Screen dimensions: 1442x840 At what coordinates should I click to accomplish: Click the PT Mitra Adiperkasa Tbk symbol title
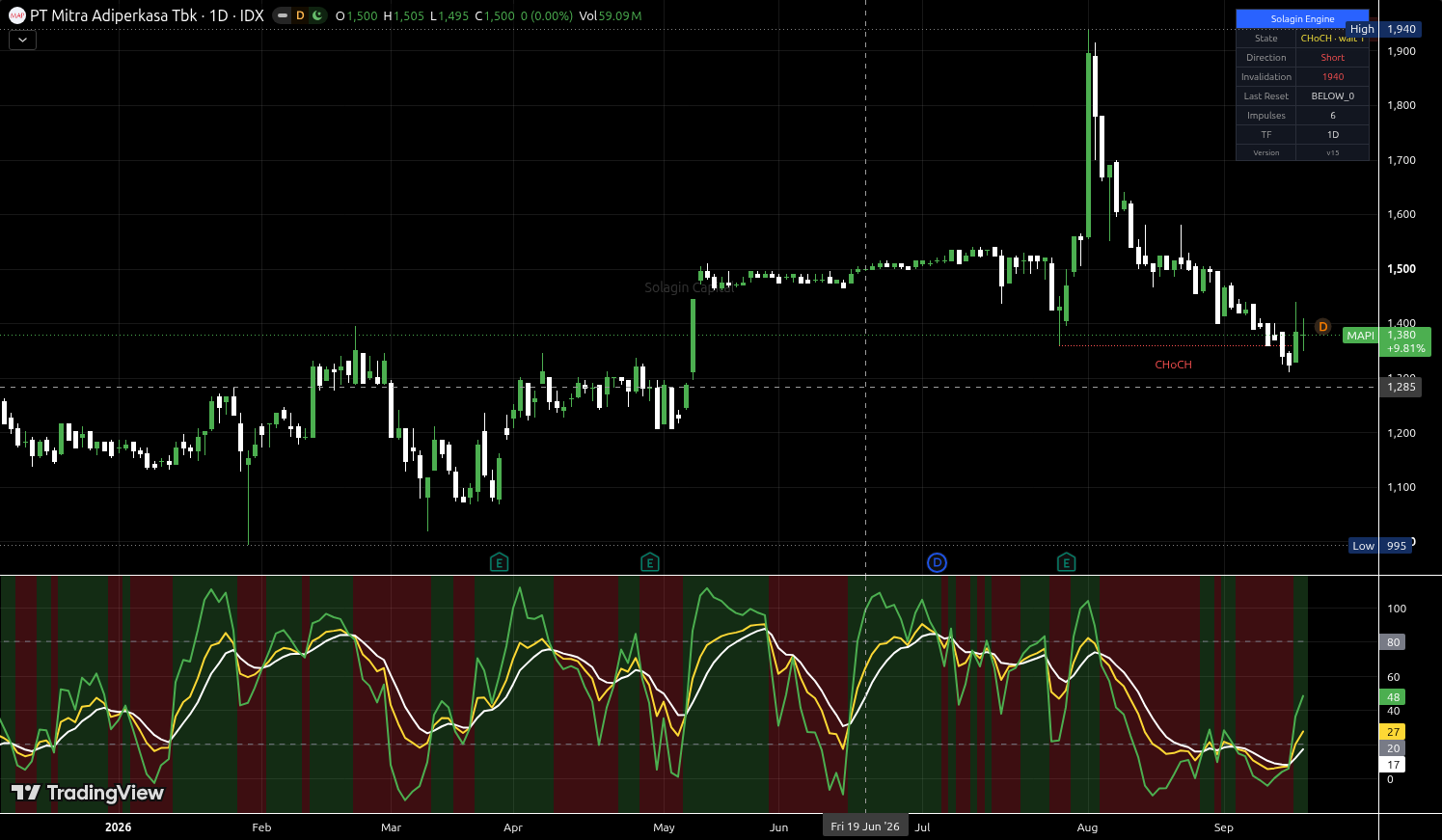113,15
